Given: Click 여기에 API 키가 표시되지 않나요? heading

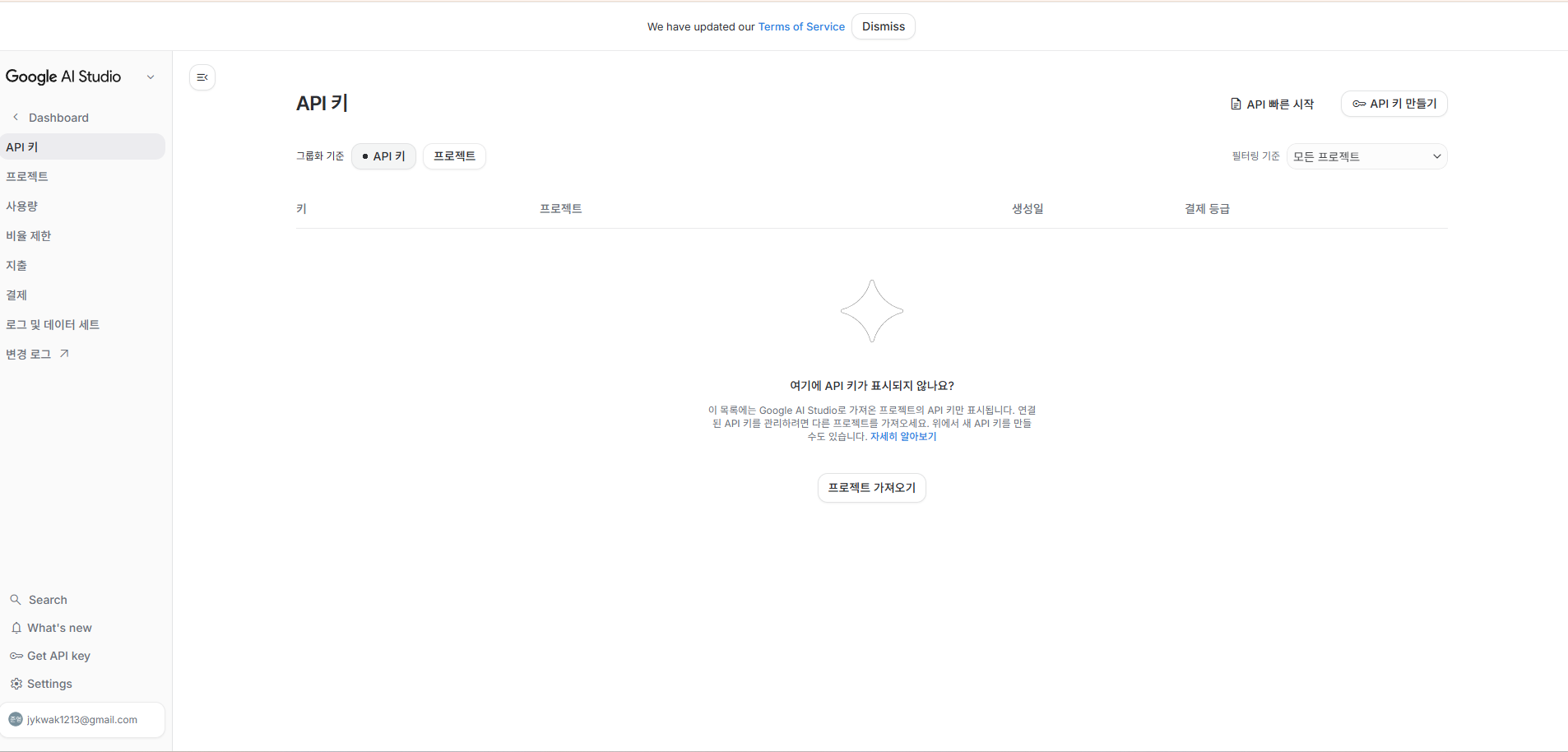Looking at the screenshot, I should (x=872, y=386).
